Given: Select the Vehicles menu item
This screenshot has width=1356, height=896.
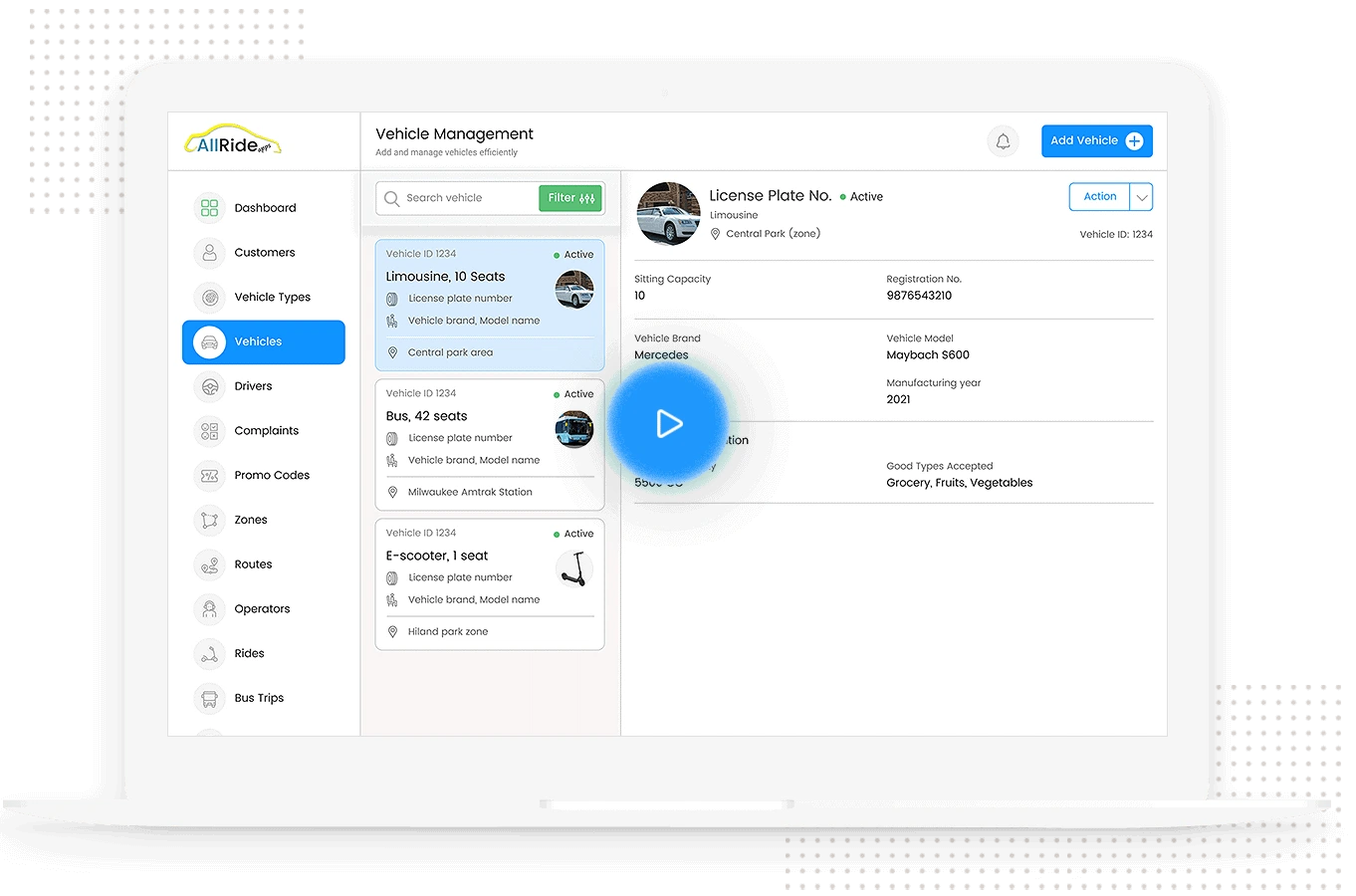Looking at the screenshot, I should [x=264, y=342].
